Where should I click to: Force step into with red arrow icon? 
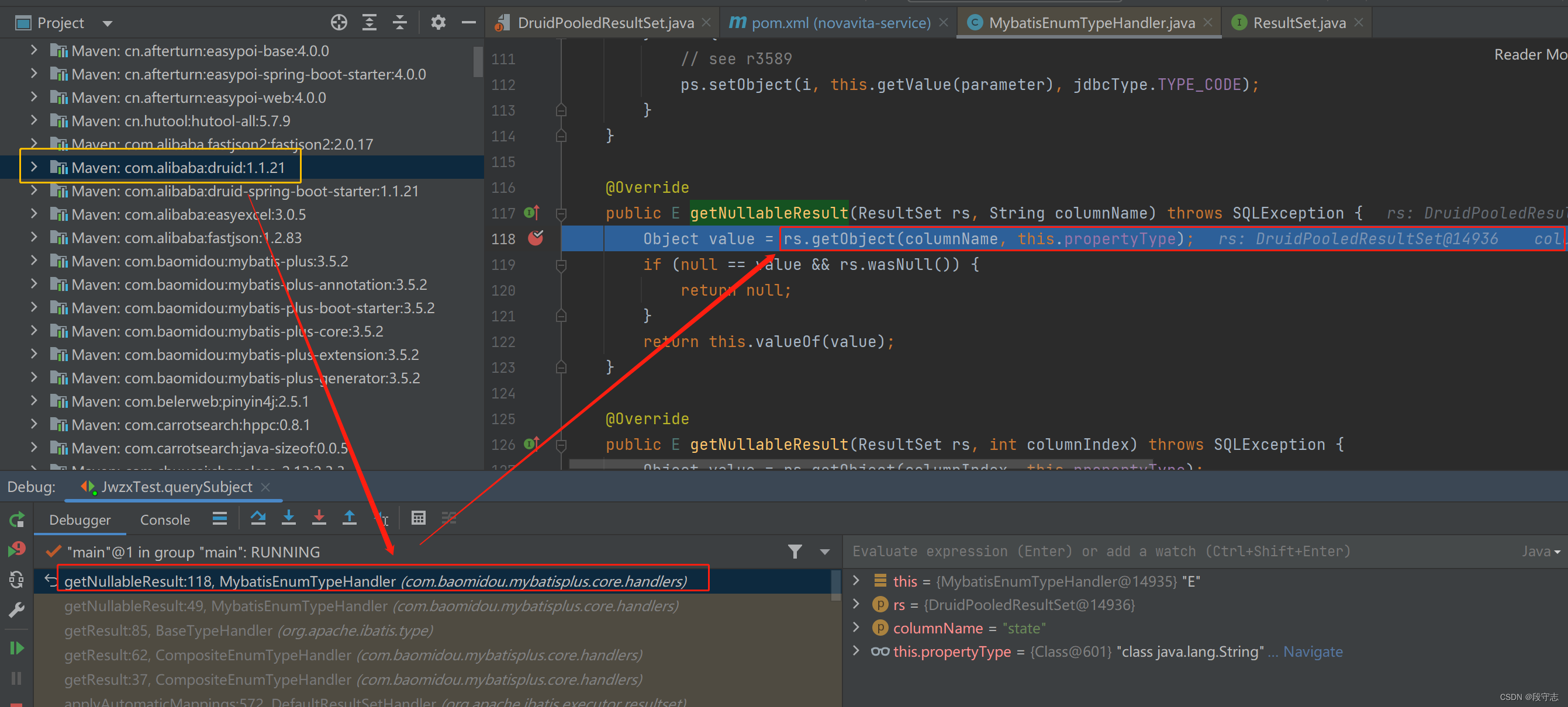pyautogui.click(x=320, y=518)
